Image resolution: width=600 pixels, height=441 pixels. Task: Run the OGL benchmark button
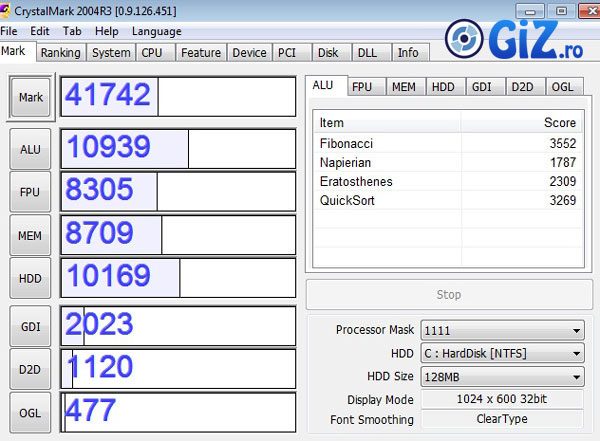pyautogui.click(x=30, y=413)
